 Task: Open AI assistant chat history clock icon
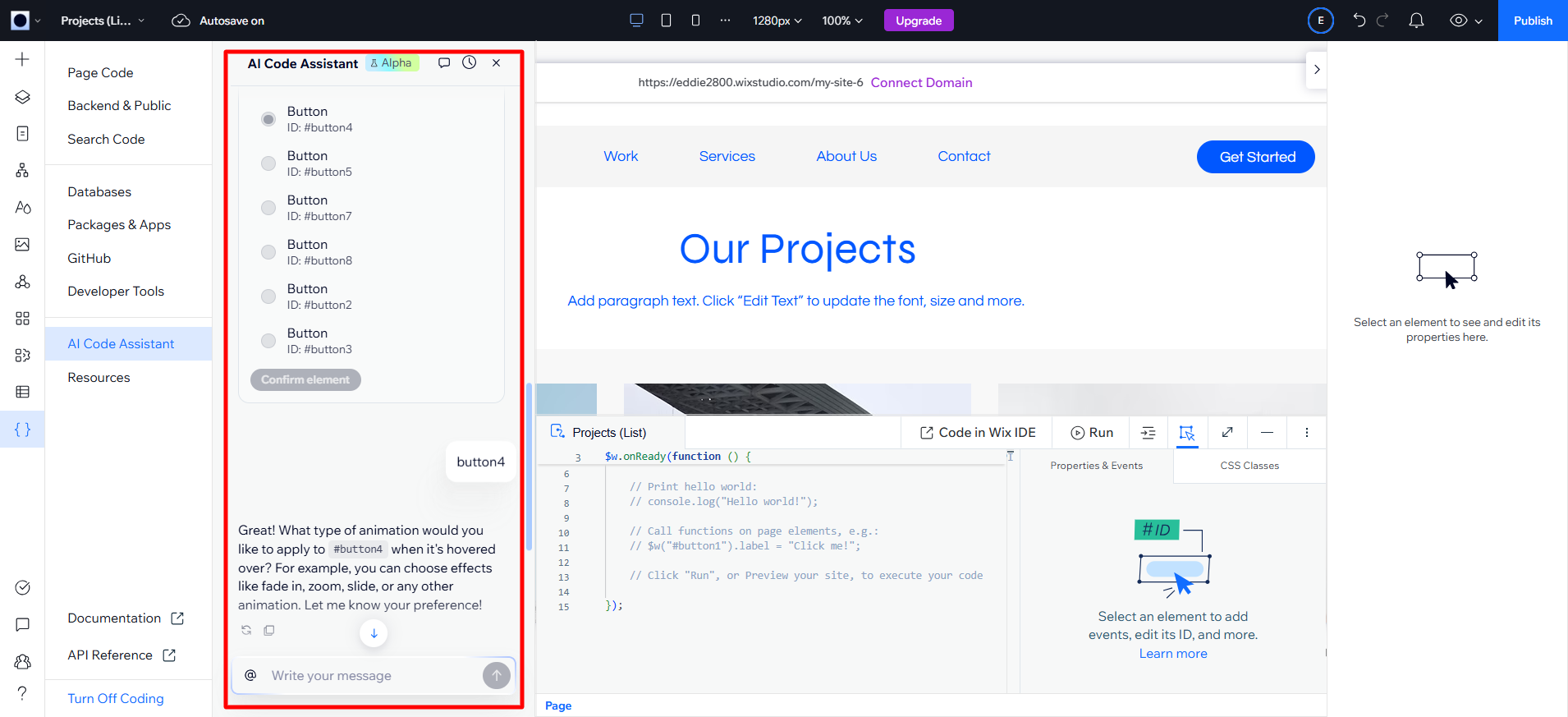(x=469, y=62)
